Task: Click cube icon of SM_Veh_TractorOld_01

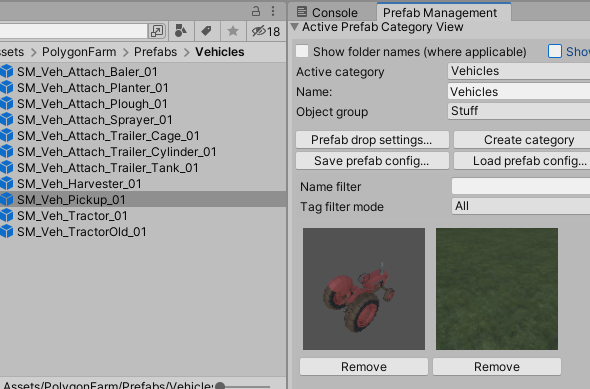Action: pos(6,231)
